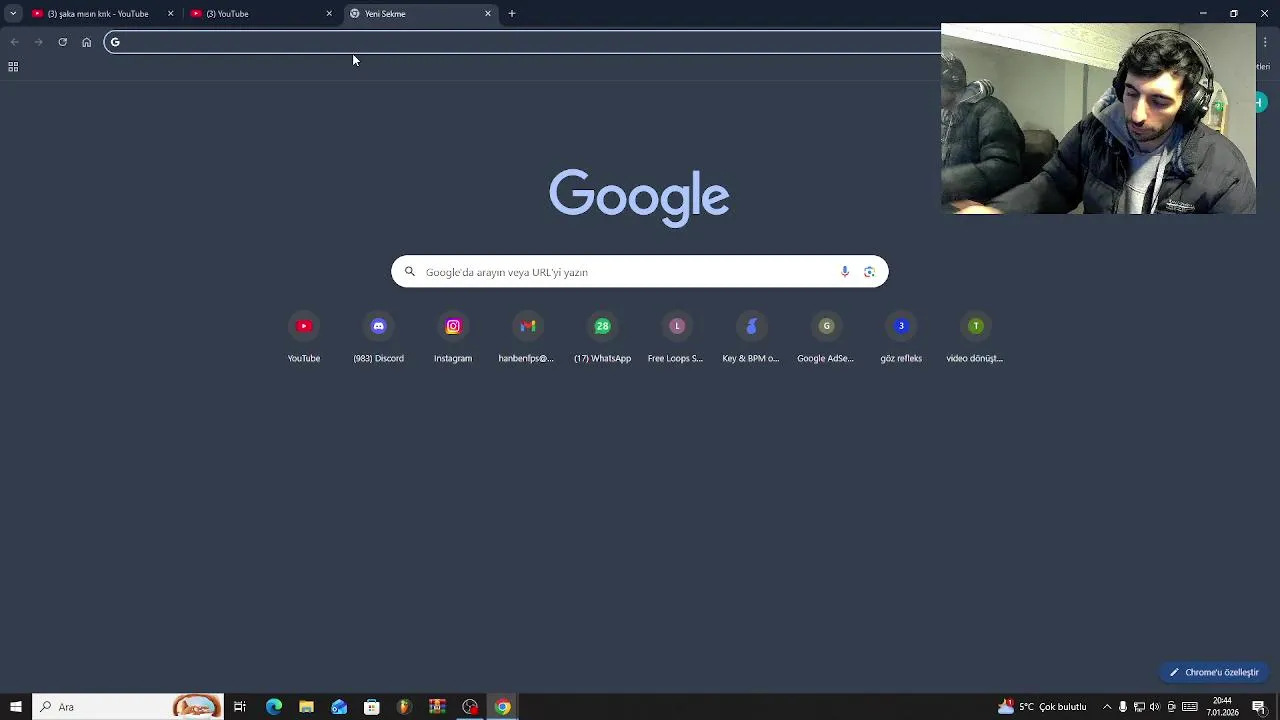This screenshot has width=1280, height=720.
Task: Click the Chrome'u özelleştir button
Action: click(x=1214, y=672)
